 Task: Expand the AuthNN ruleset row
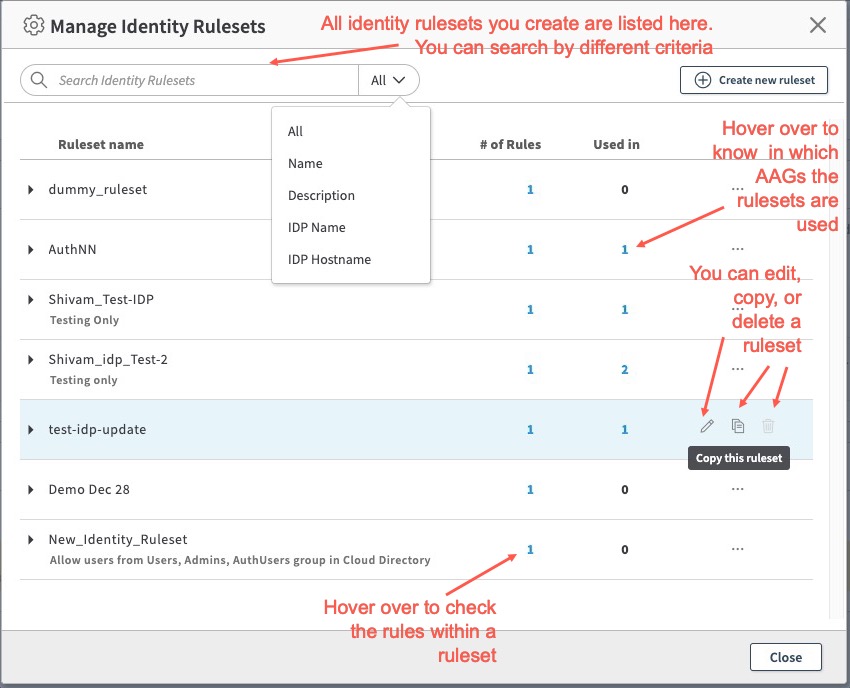point(31,250)
